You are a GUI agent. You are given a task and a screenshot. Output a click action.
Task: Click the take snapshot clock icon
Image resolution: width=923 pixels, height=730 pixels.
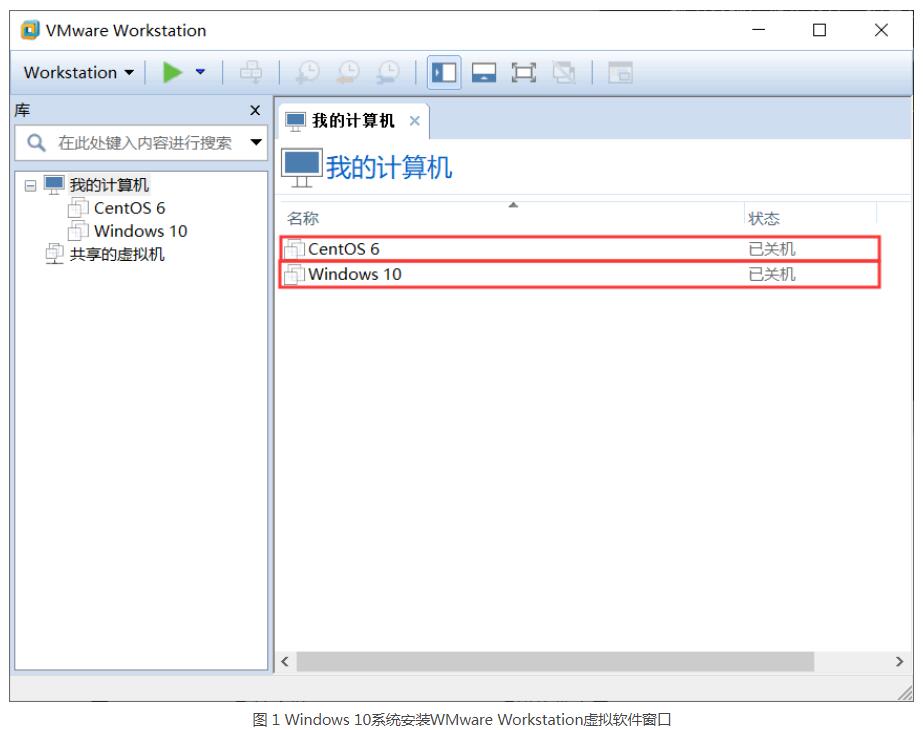pos(309,72)
